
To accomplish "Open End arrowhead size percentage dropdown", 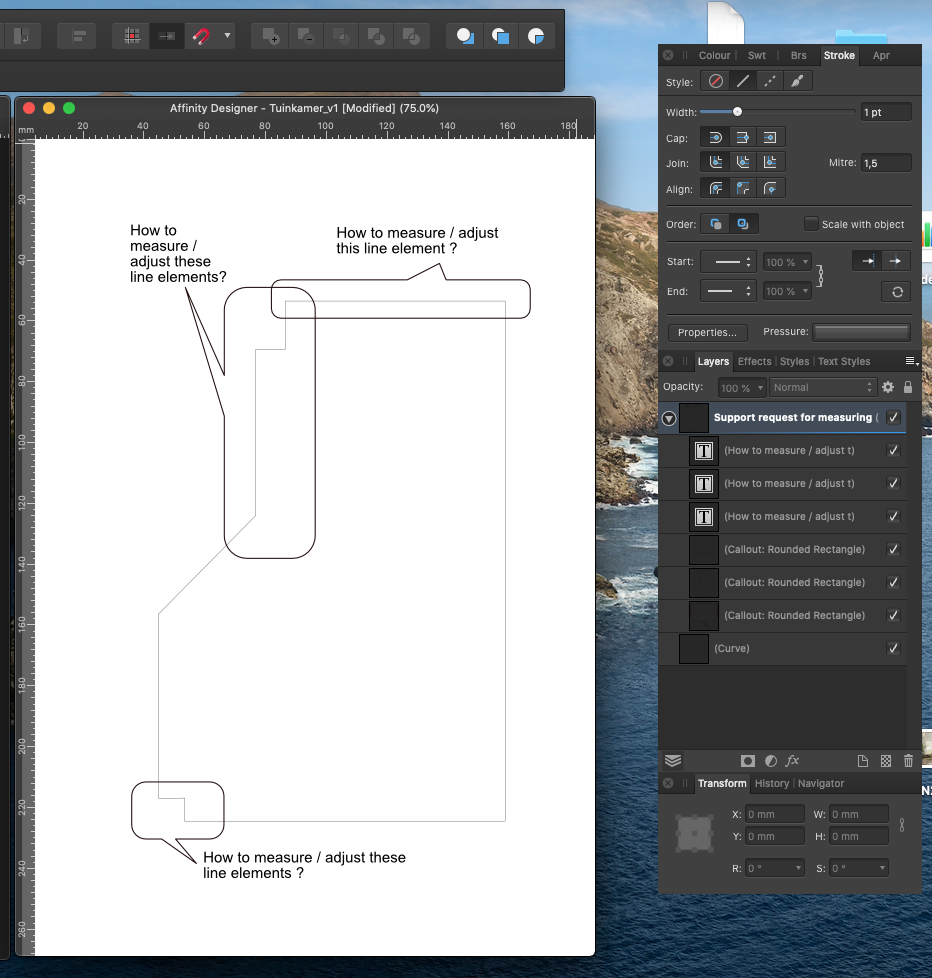I will pyautogui.click(x=787, y=291).
